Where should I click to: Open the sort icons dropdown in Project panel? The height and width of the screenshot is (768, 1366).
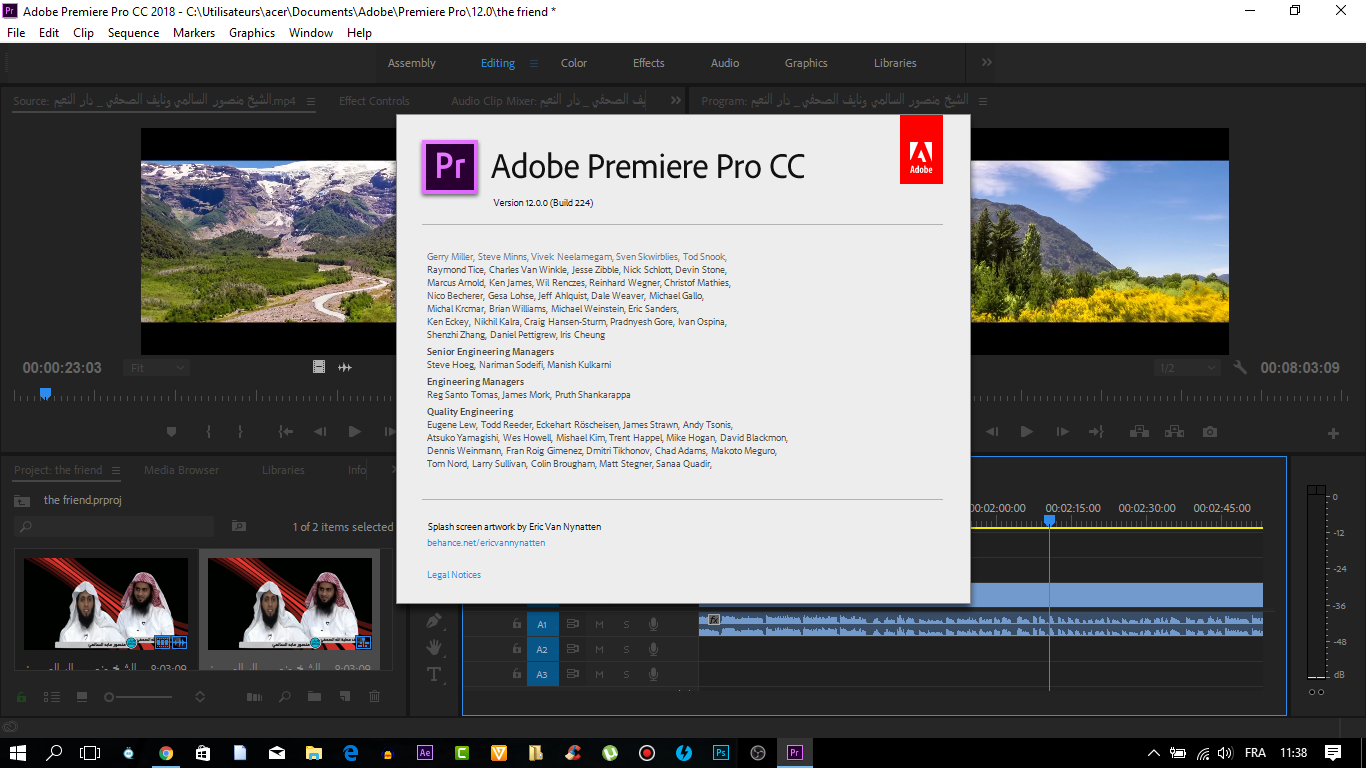click(x=200, y=696)
